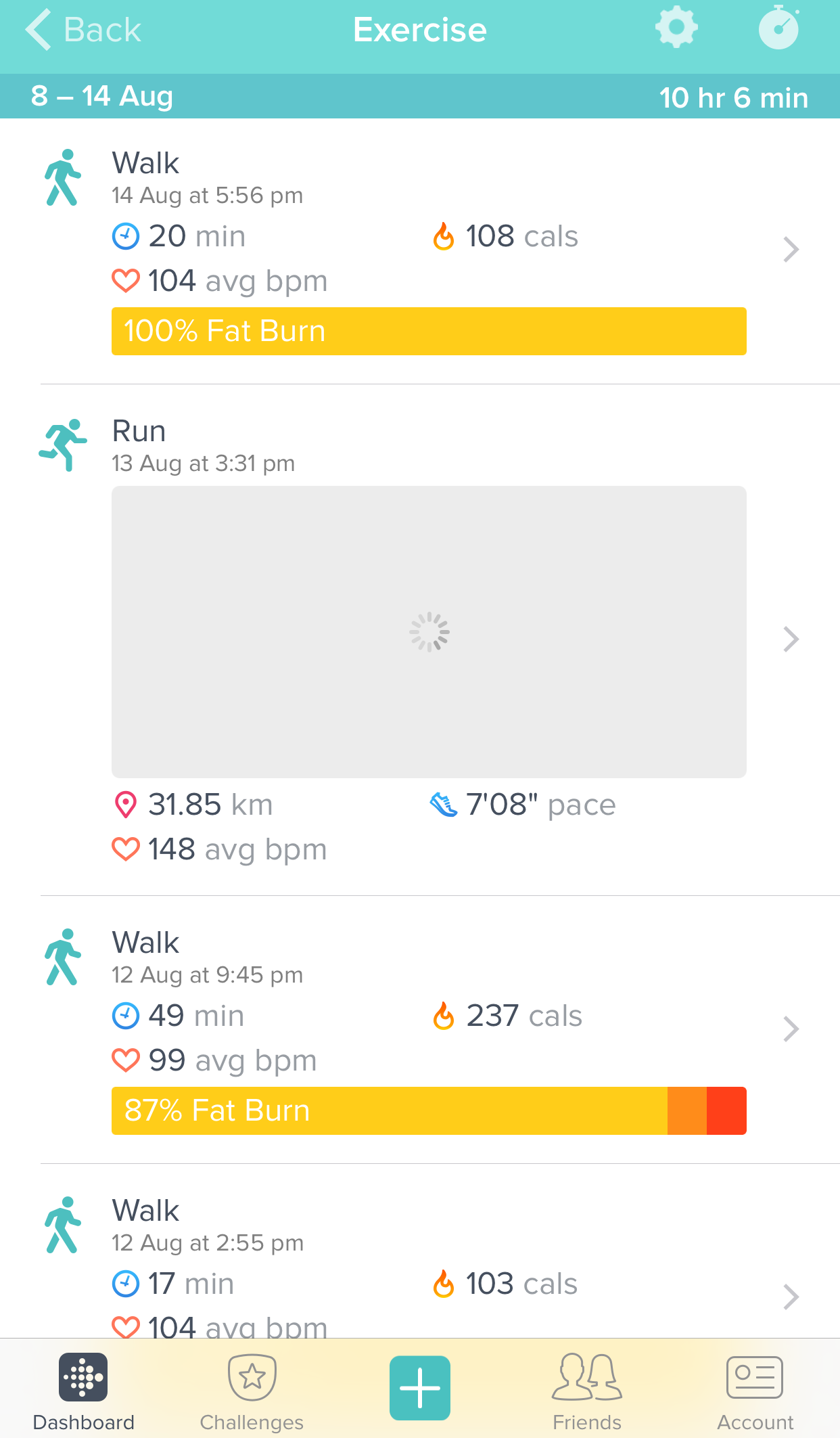Tap the 31.85 km distance stat

pos(193,805)
